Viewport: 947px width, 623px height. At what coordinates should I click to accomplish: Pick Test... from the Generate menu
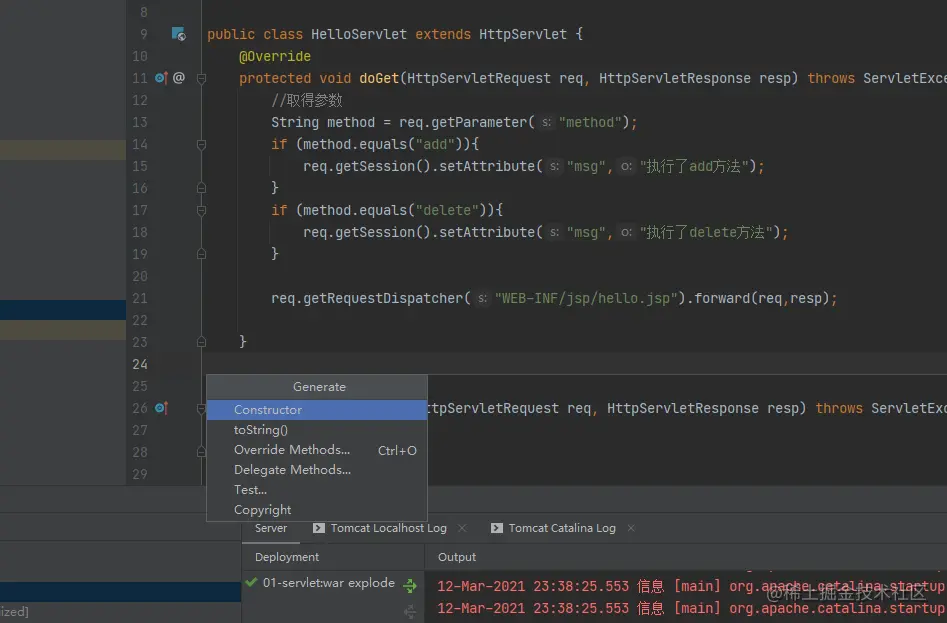317,490
